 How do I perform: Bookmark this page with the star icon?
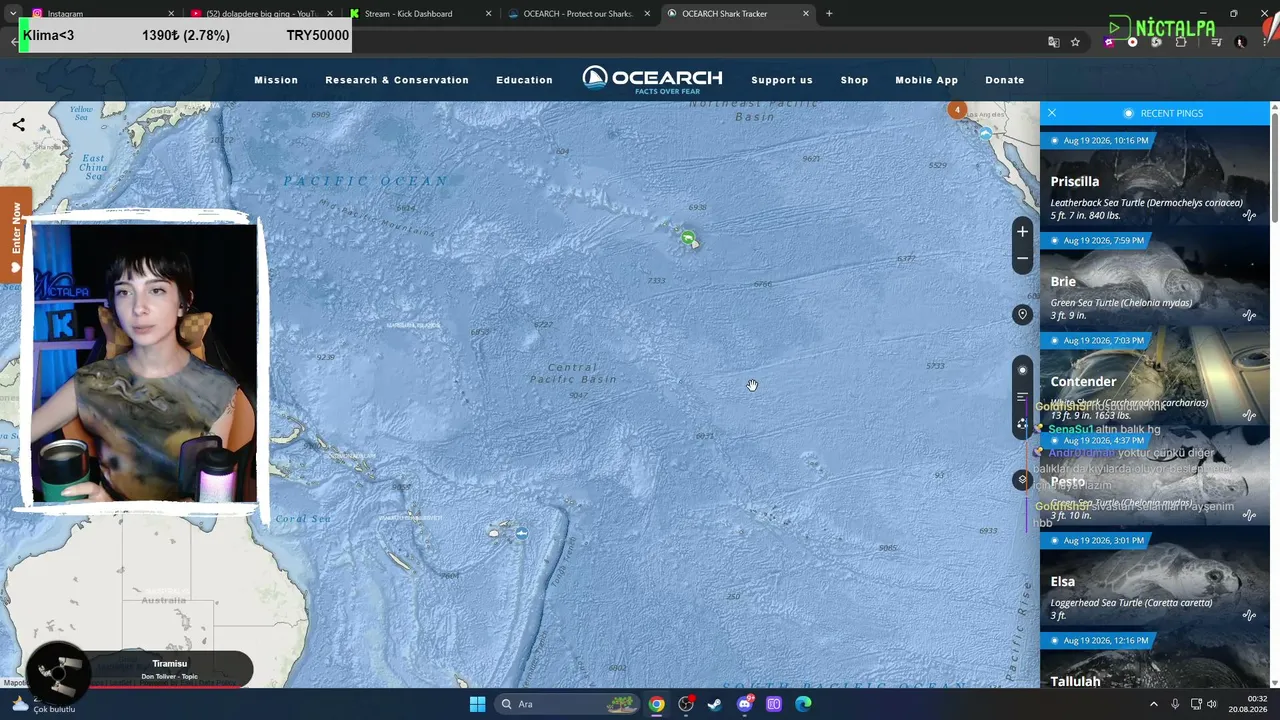tap(1075, 42)
